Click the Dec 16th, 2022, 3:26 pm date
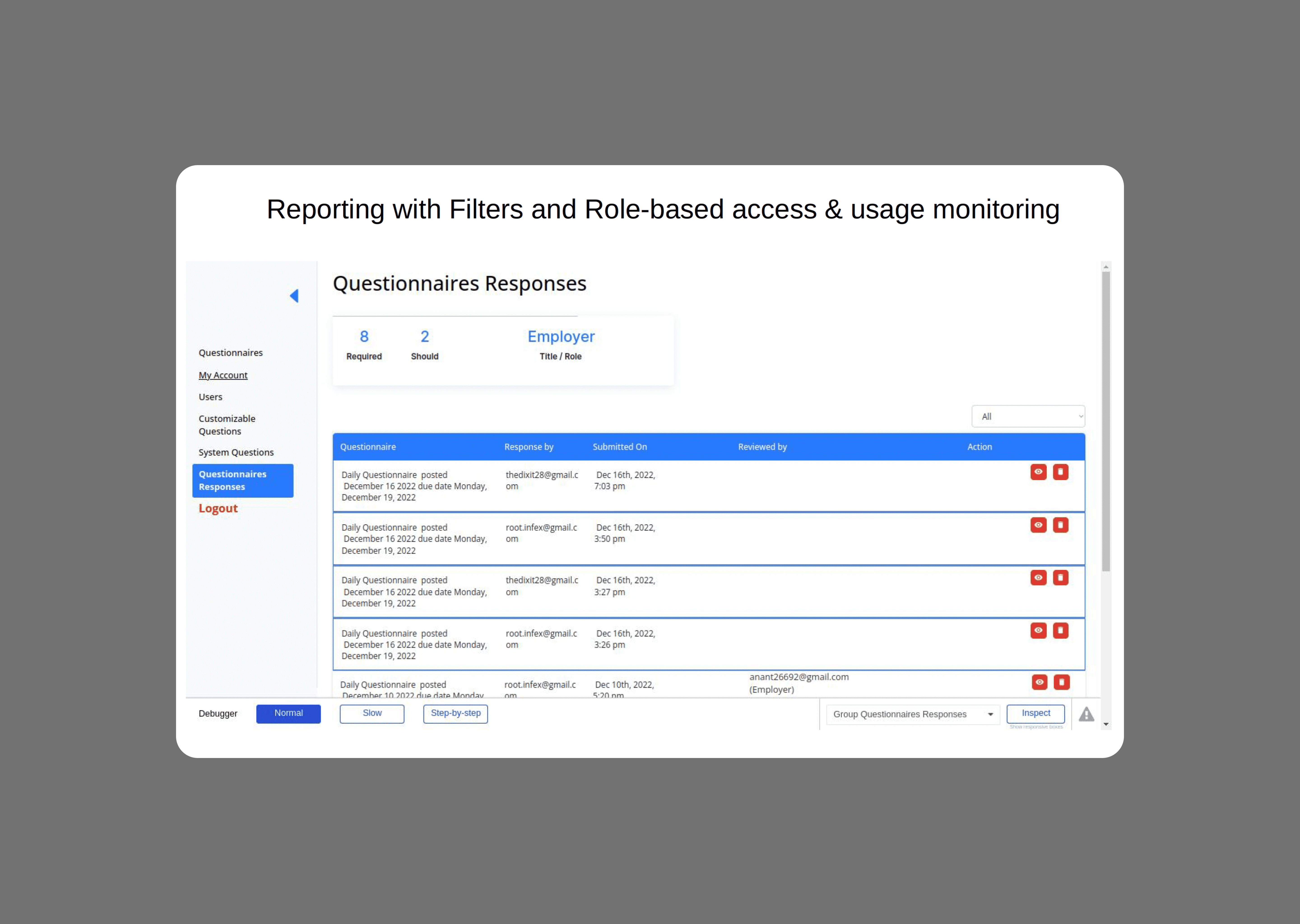Viewport: 1300px width, 924px height. click(625, 639)
